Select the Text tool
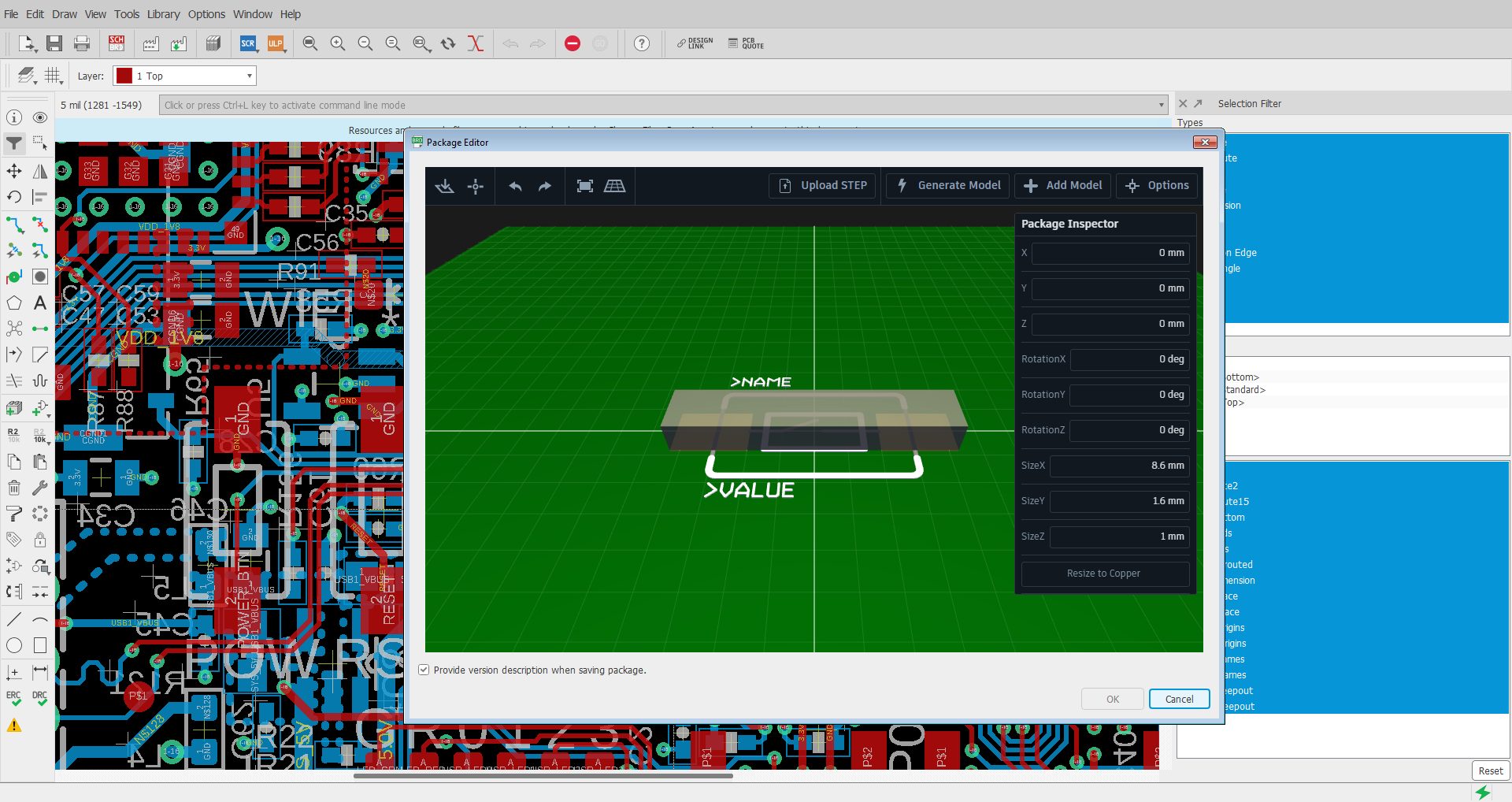This screenshot has height=802, width=1512. pos(39,303)
